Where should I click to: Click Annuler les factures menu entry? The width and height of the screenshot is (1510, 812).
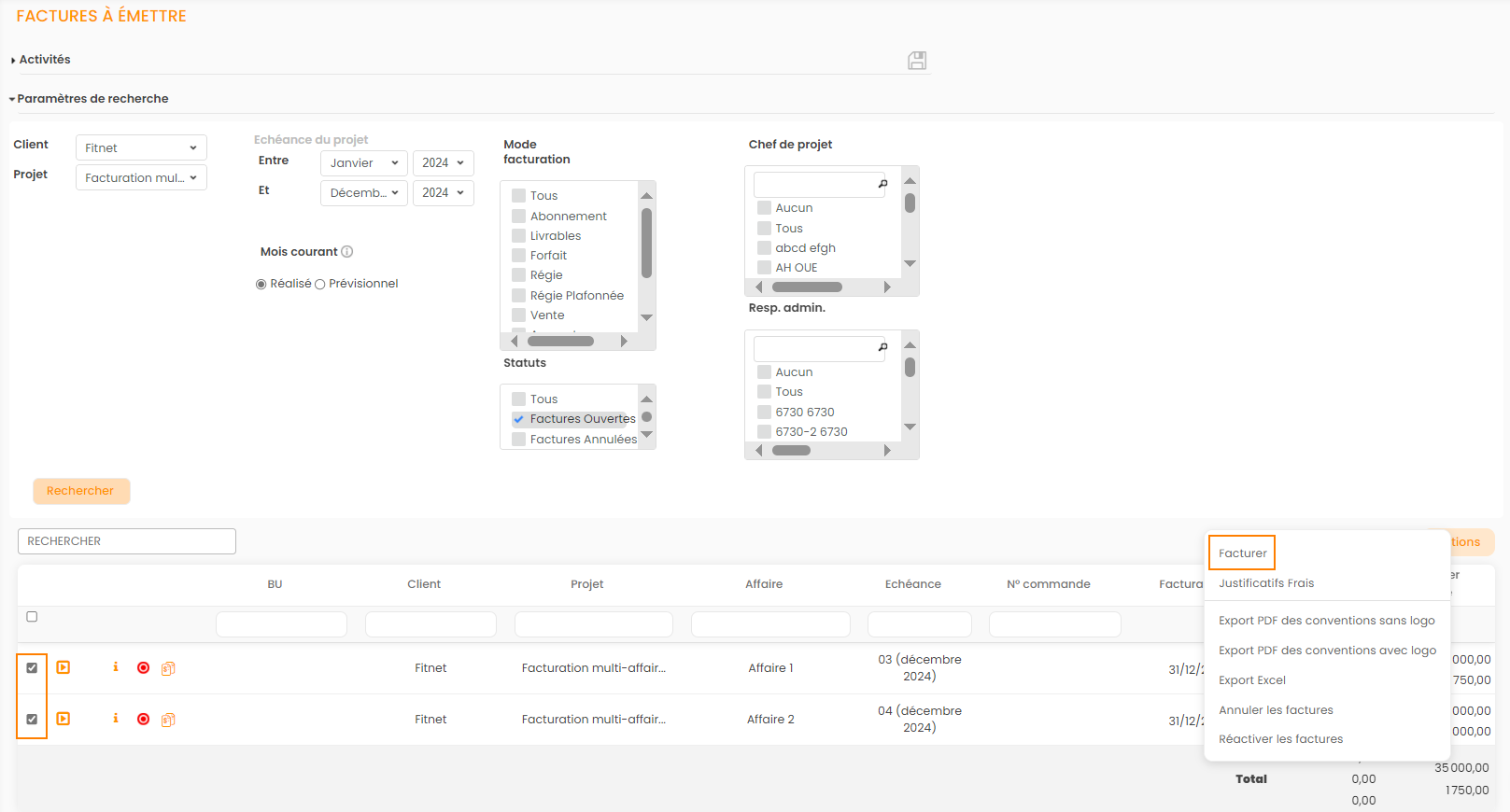click(1276, 710)
